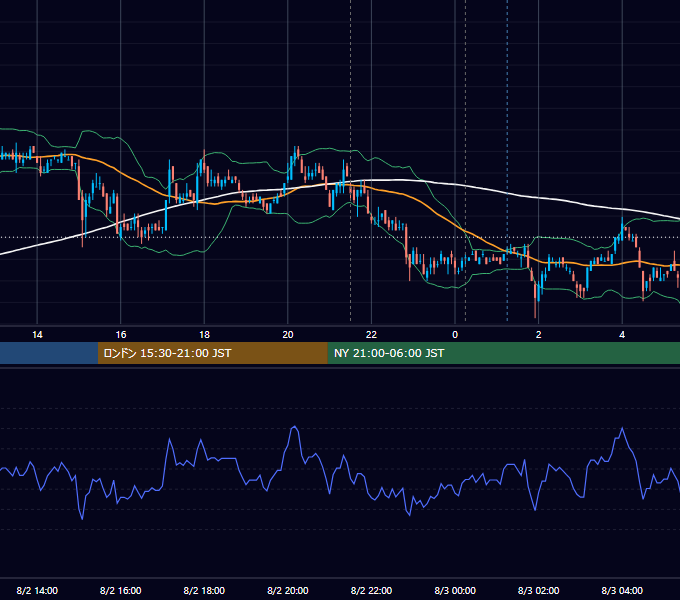Click the 8/2 14:00 time label
Image resolution: width=680 pixels, height=600 pixels.
37,590
